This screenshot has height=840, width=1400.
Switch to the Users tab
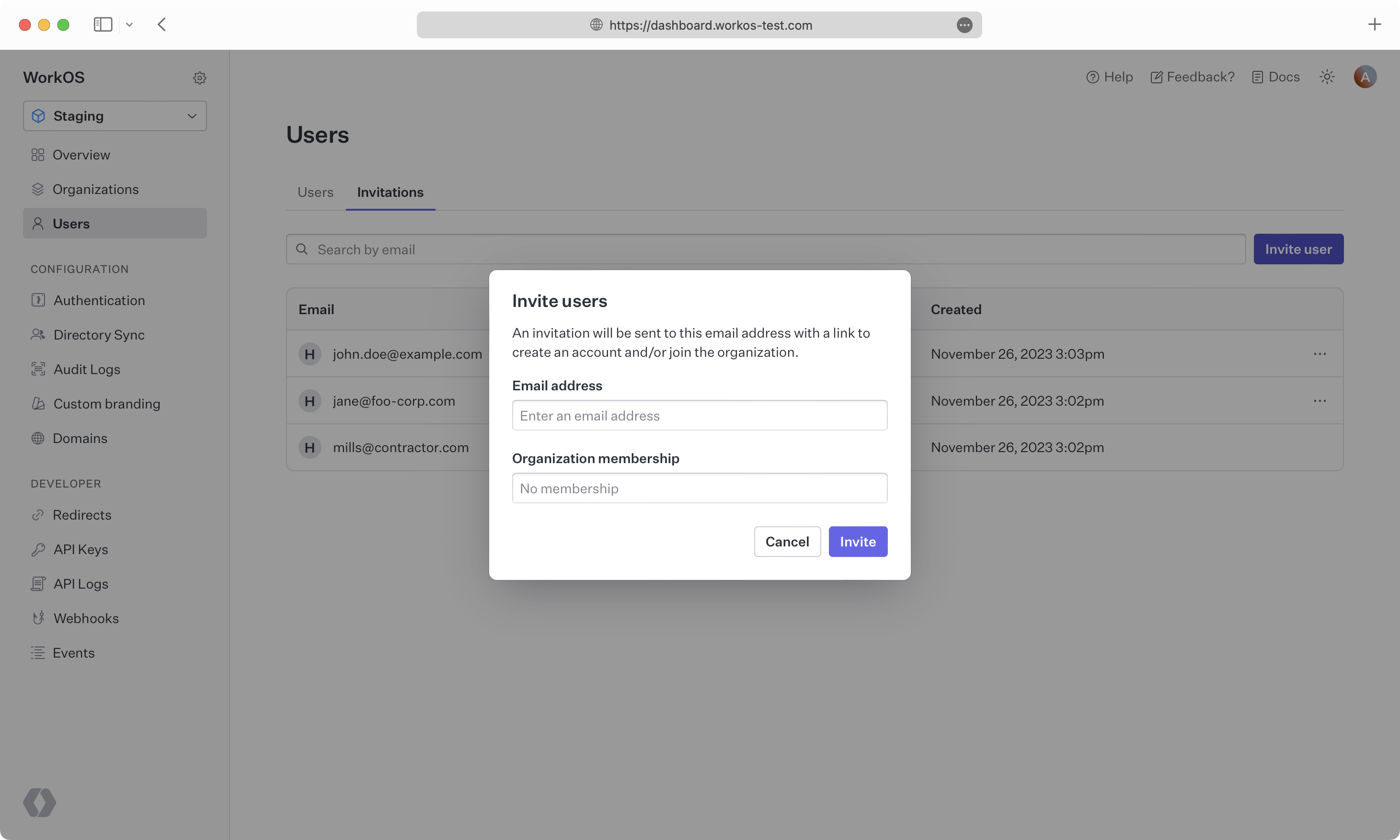coord(315,193)
